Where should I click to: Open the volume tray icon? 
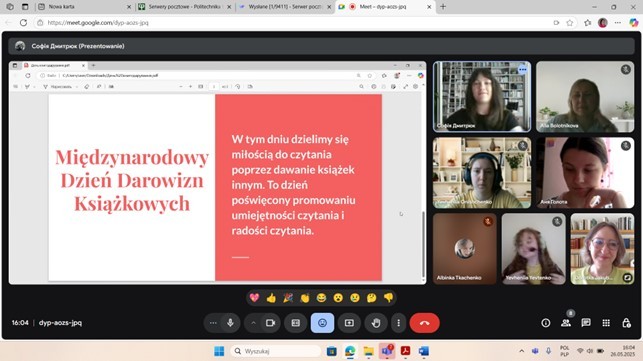(x=590, y=351)
